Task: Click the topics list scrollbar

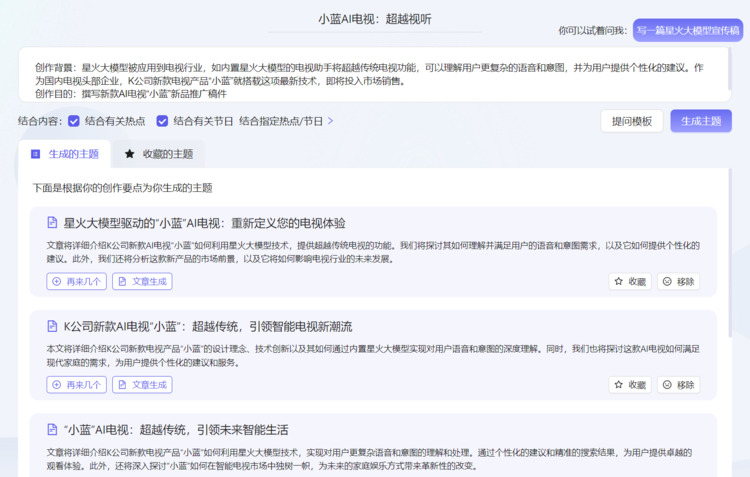Action: tap(730, 253)
